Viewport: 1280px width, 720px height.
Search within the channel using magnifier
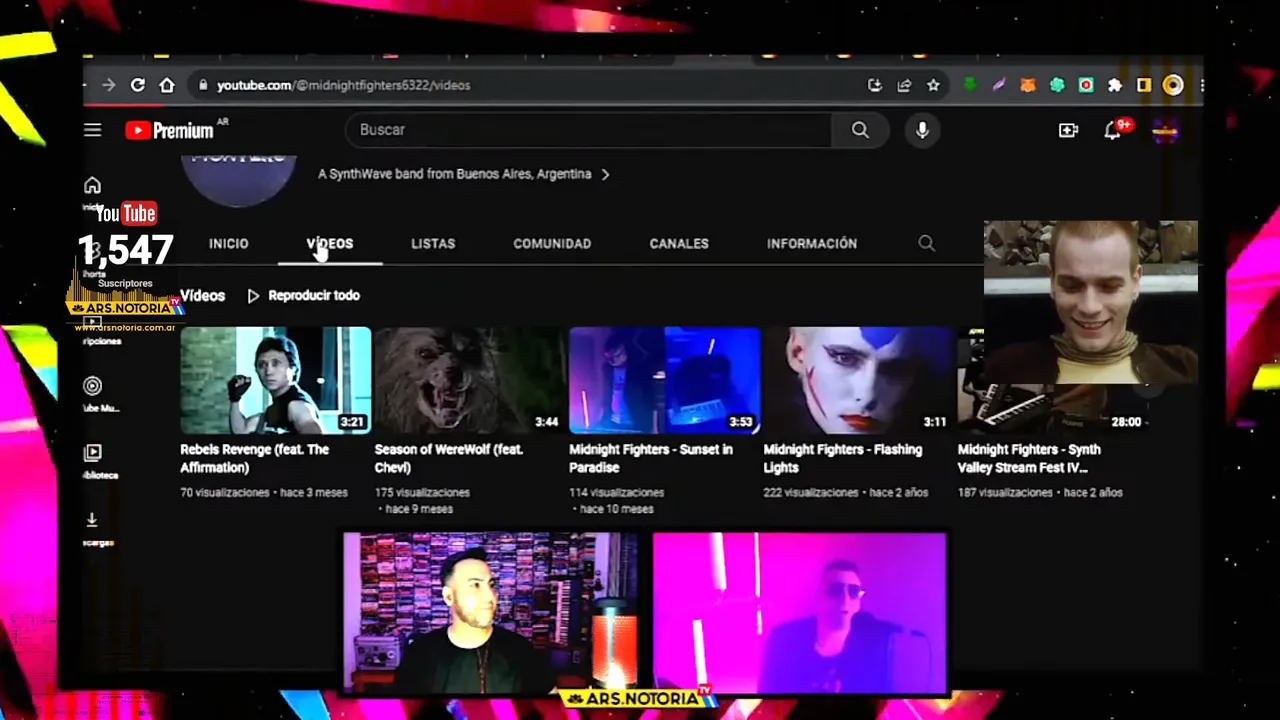(x=926, y=243)
